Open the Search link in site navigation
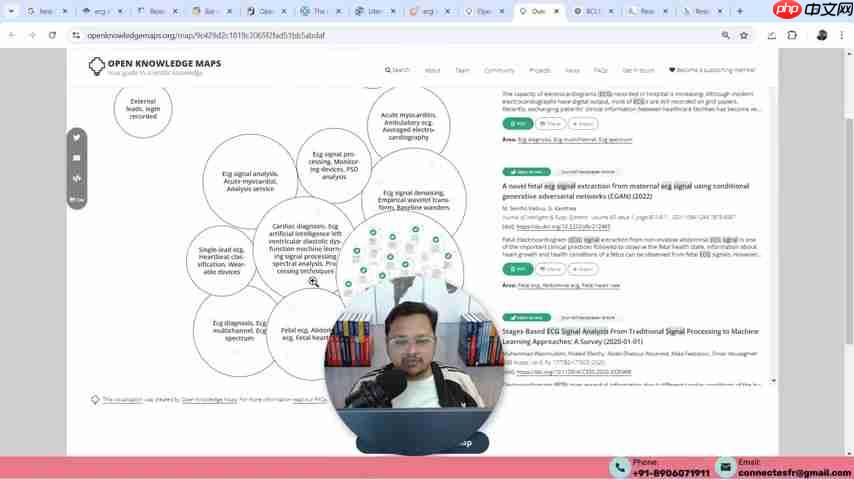This screenshot has height=480, width=854. (x=397, y=70)
